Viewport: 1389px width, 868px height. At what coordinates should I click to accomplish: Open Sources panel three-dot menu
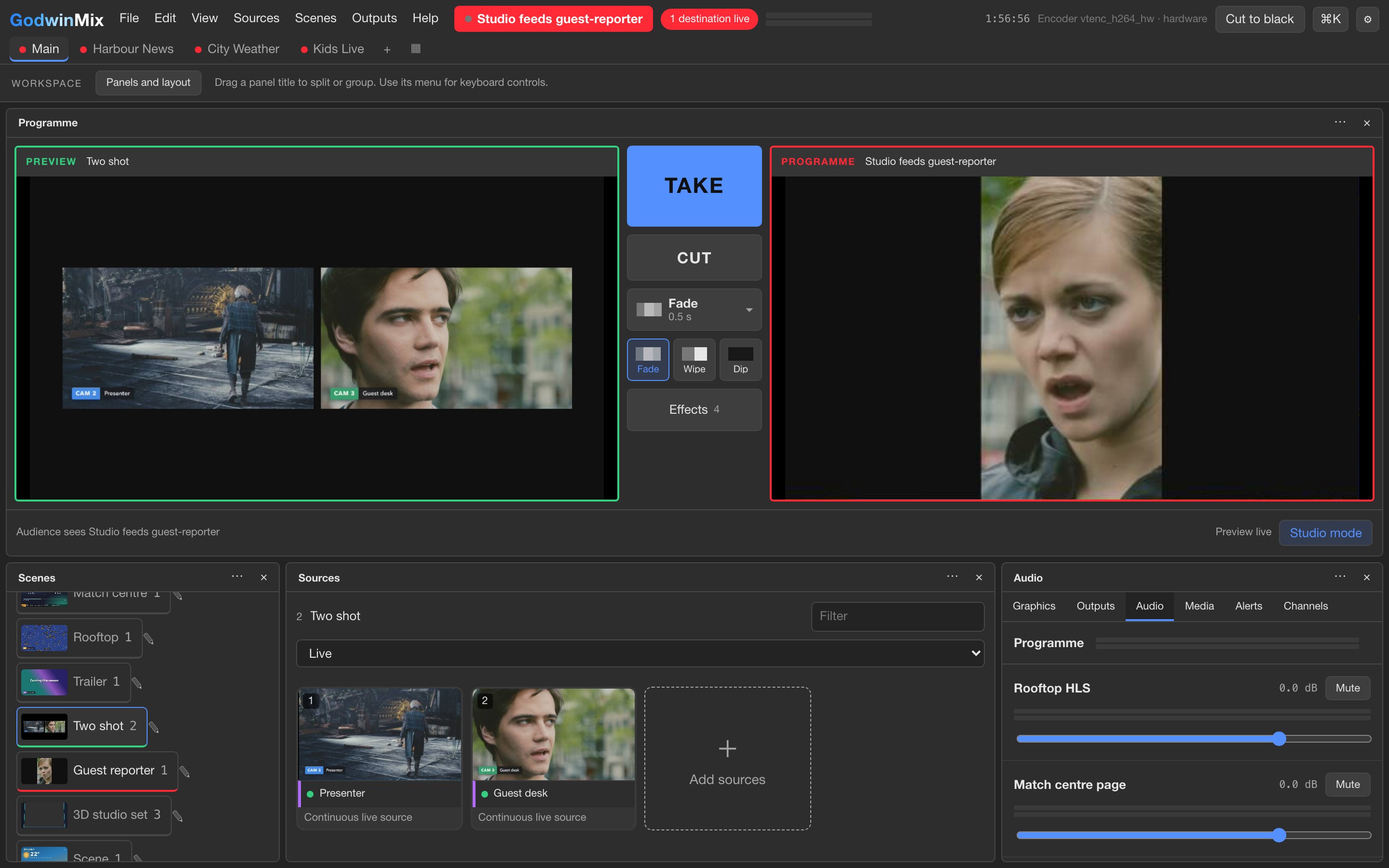[952, 577]
